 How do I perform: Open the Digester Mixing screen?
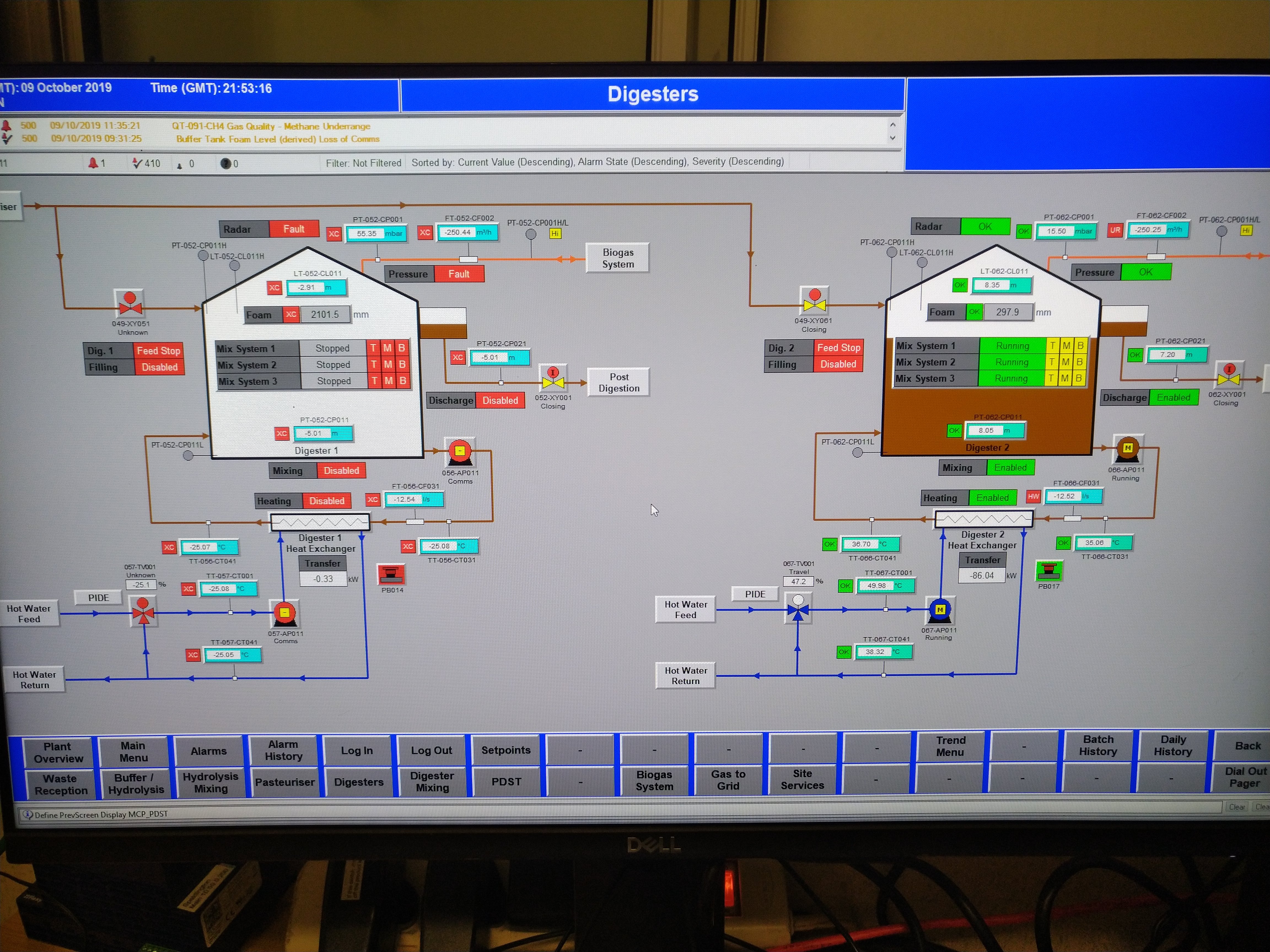432,781
